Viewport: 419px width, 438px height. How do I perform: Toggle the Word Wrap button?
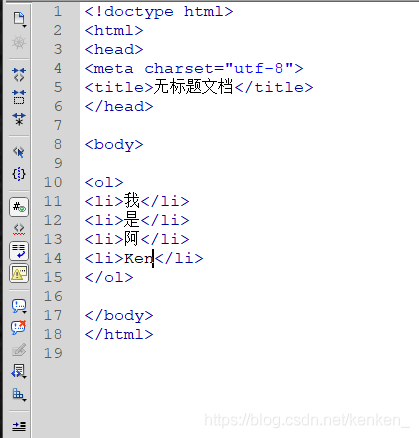(x=19, y=251)
